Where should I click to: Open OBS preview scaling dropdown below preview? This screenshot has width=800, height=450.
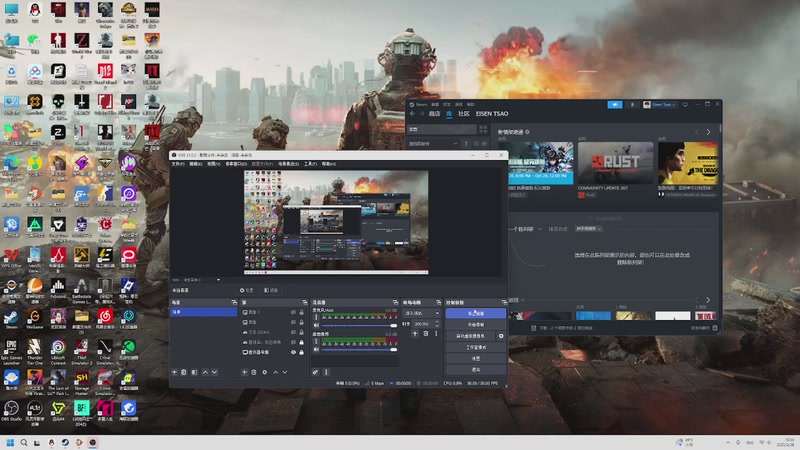(202, 280)
